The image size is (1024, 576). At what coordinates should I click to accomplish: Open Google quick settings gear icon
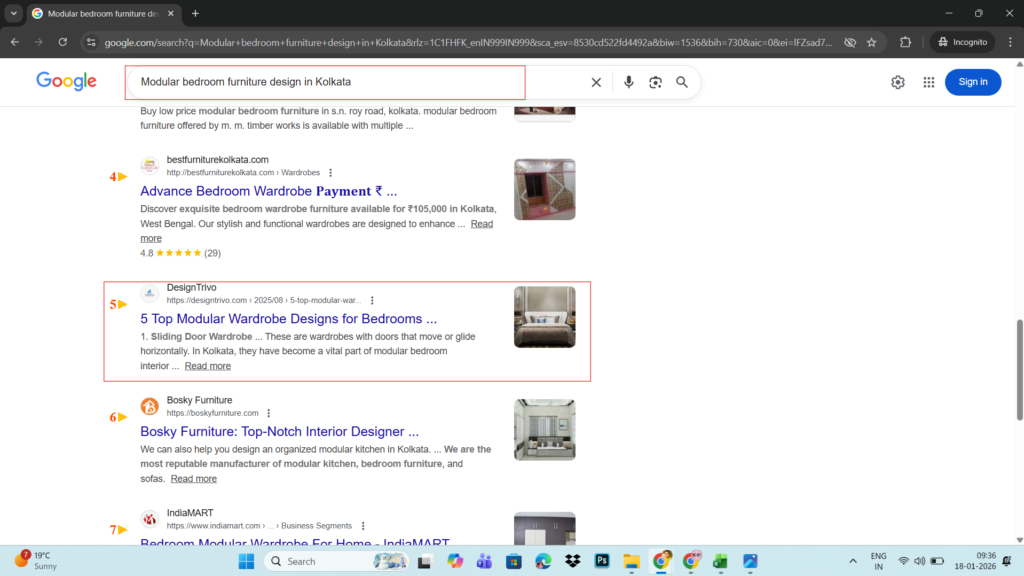click(898, 82)
